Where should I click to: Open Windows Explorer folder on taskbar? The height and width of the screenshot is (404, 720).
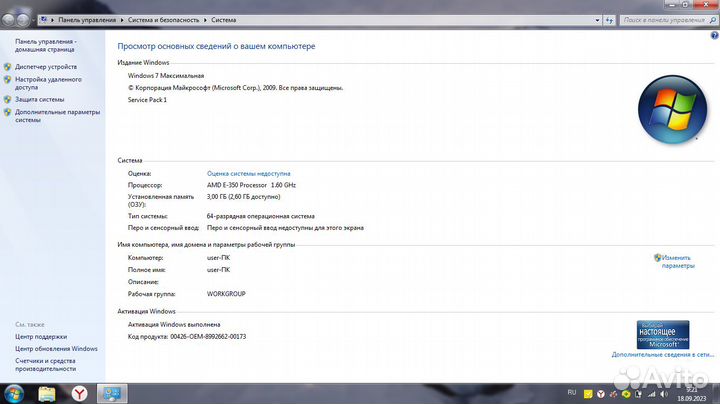[x=46, y=394]
